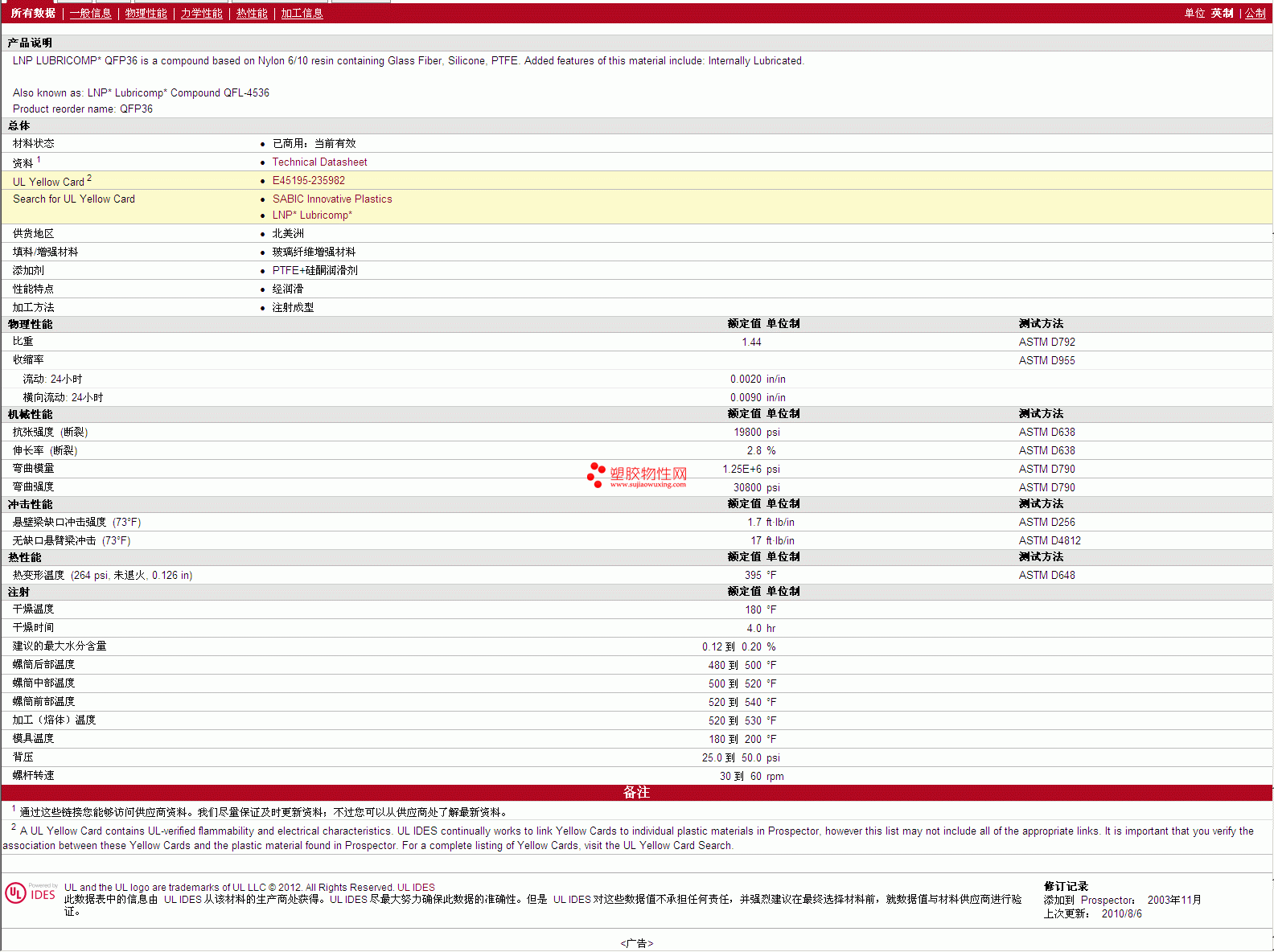This screenshot has width=1274, height=952.
Task: Open the 一般信息 tab
Action: tap(91, 14)
